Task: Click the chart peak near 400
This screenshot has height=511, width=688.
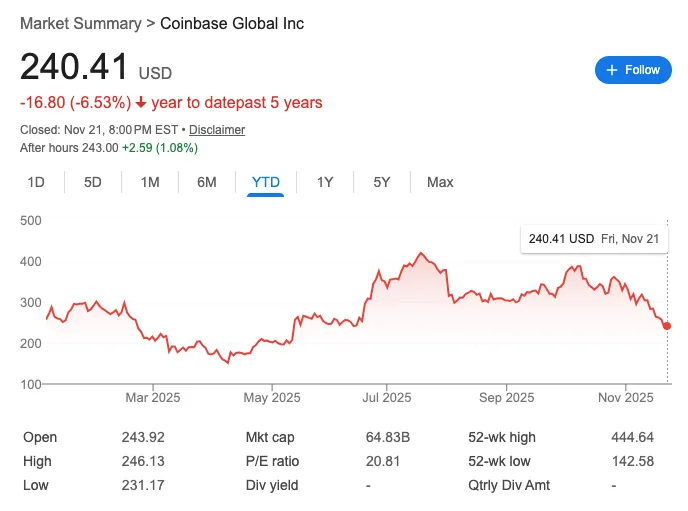Action: (x=421, y=254)
